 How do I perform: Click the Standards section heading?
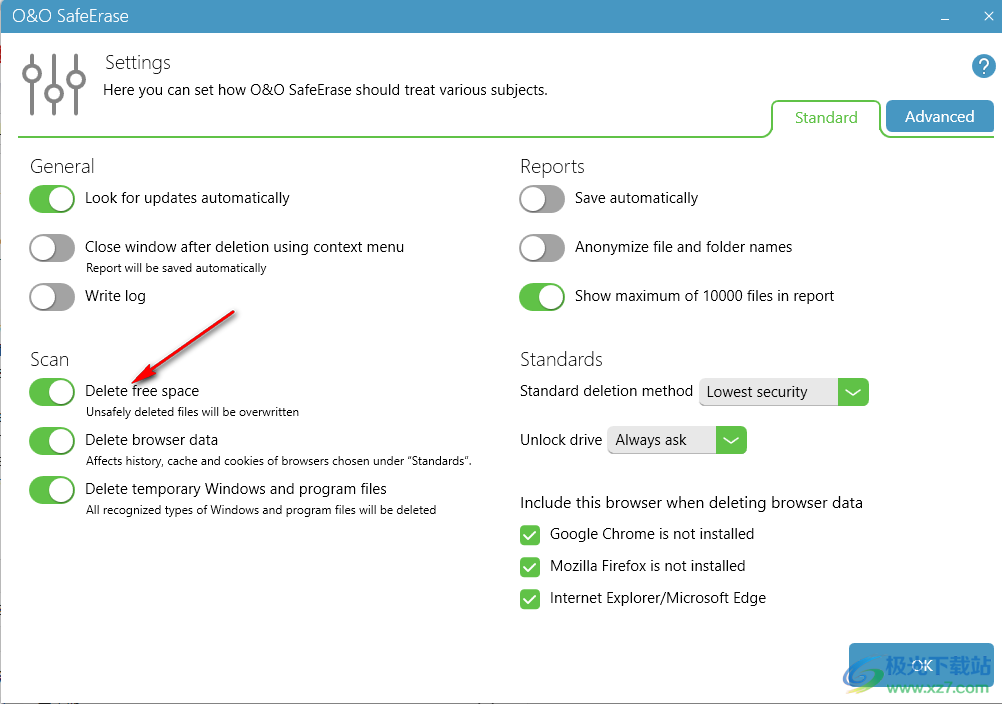[x=561, y=359]
